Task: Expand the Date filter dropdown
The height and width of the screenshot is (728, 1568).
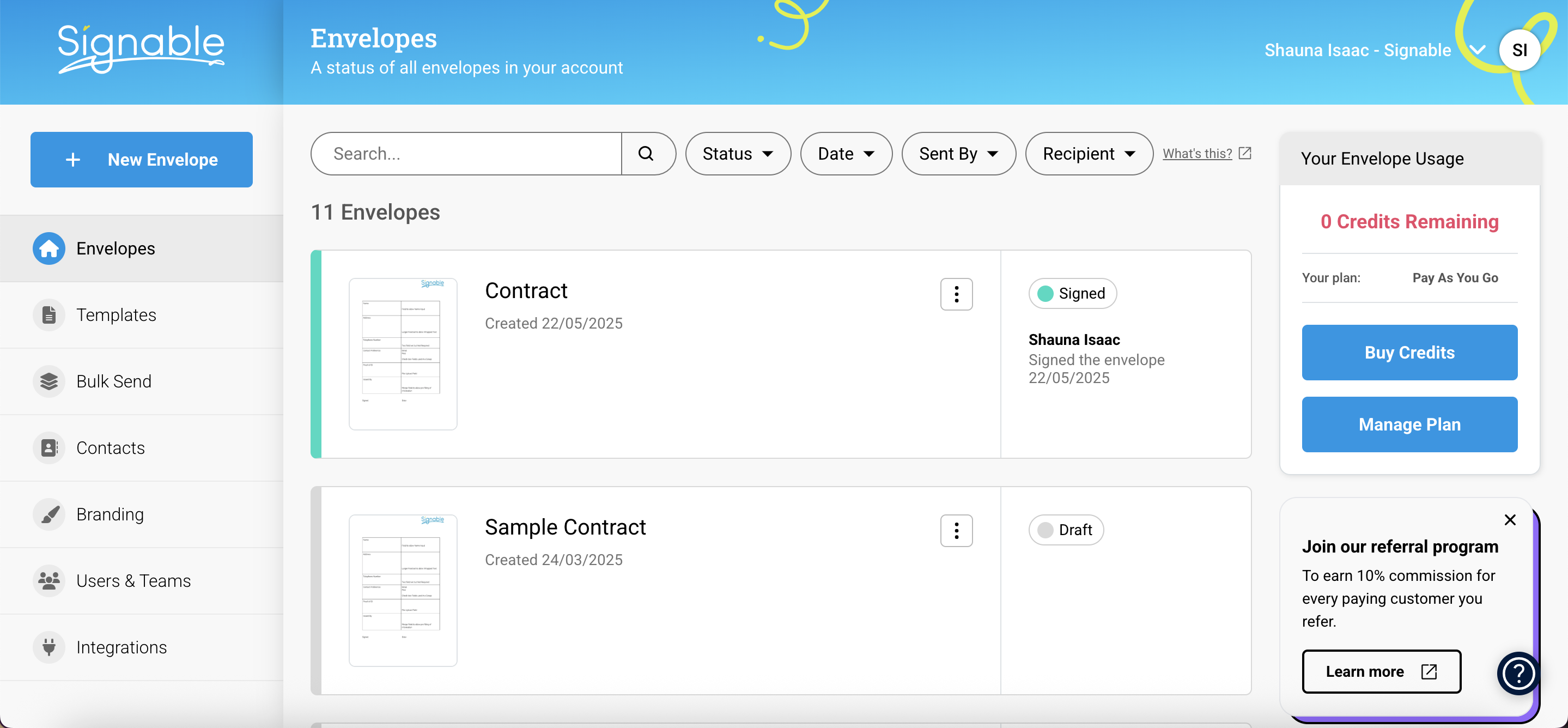Action: (x=846, y=154)
